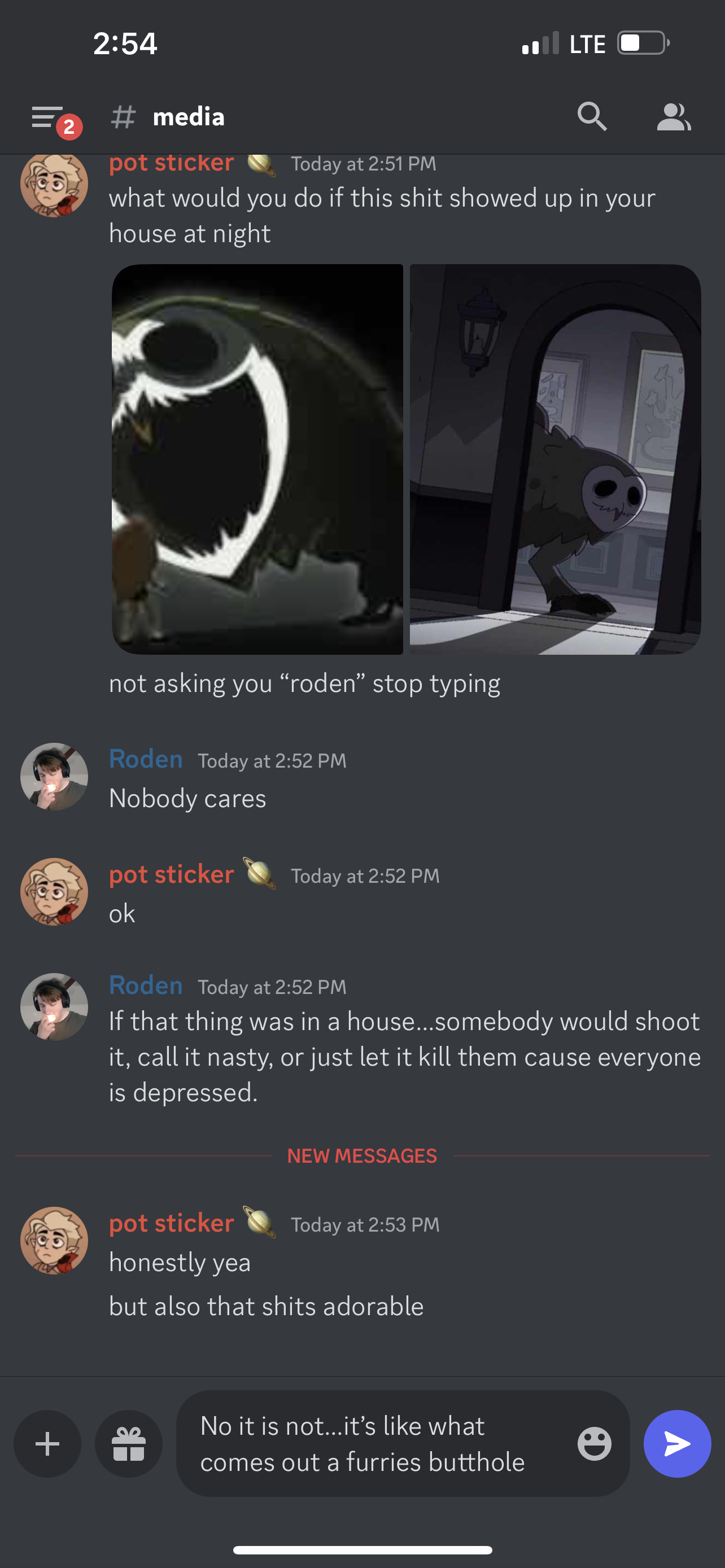Open the emoji picker smiley
725x1568 pixels.
[x=594, y=1443]
